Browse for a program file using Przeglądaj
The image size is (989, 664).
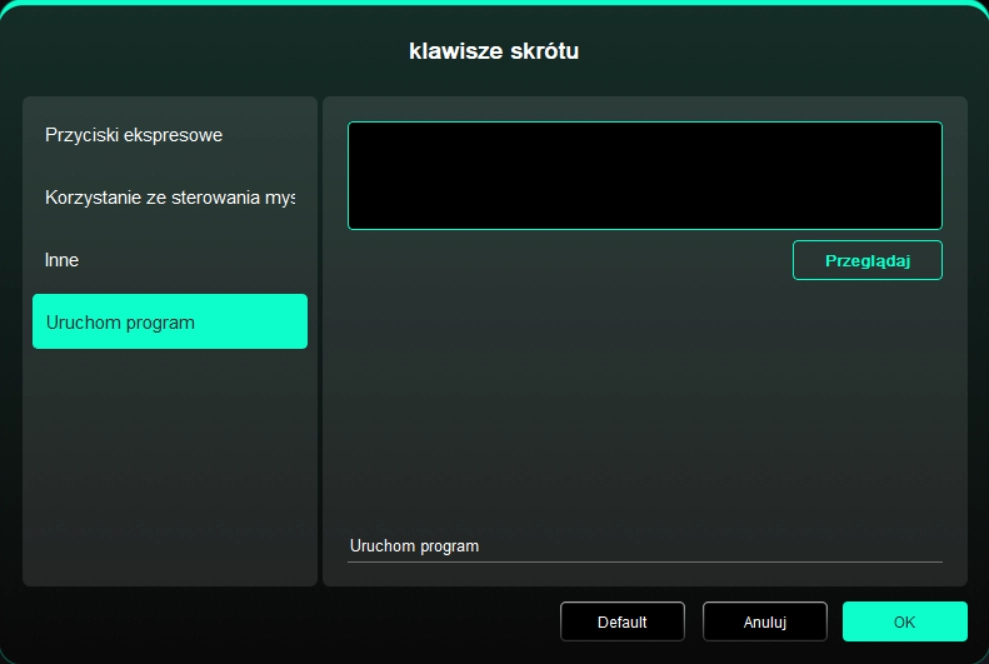[867, 260]
